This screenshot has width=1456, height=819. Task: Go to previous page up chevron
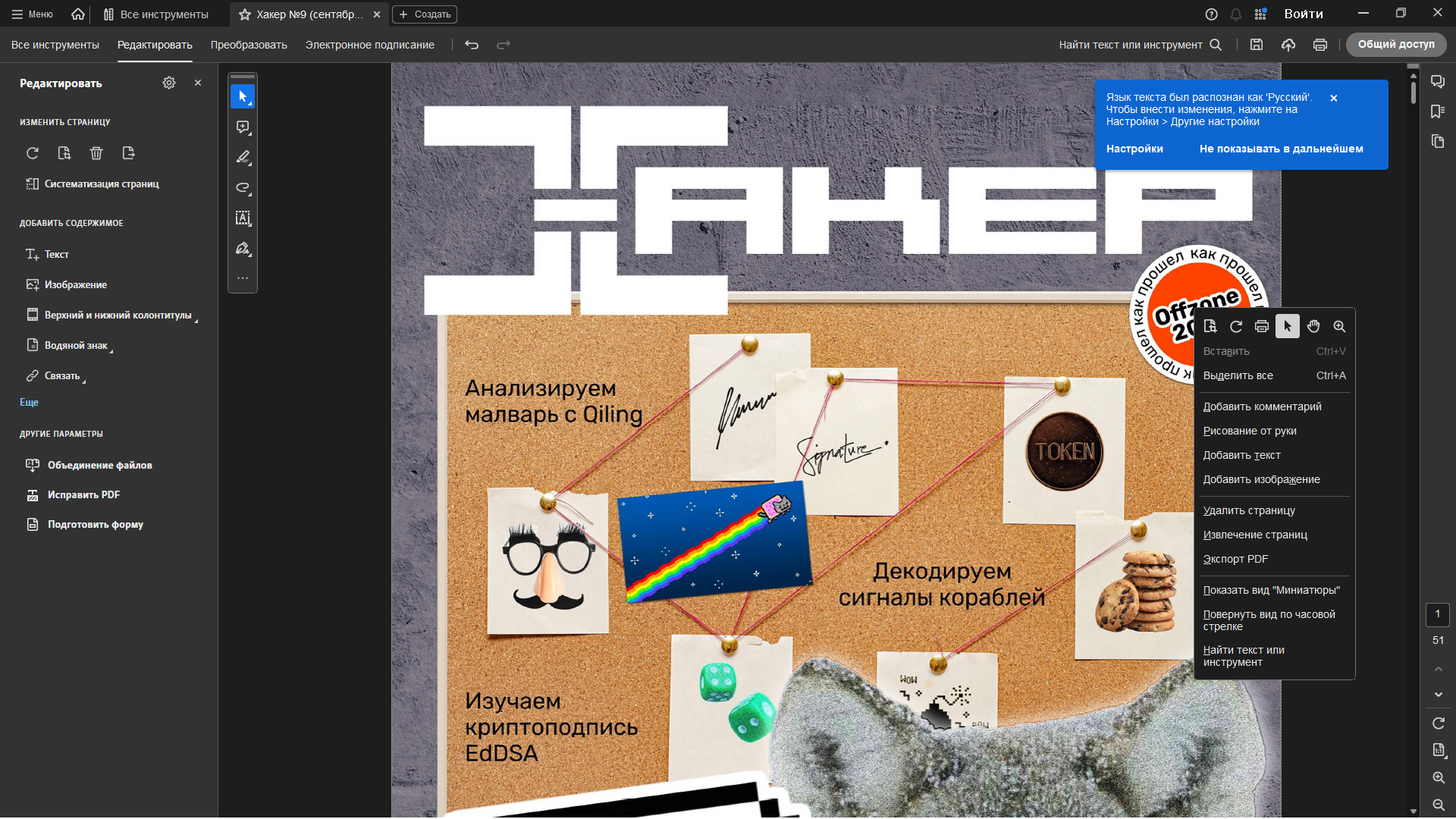(1439, 669)
